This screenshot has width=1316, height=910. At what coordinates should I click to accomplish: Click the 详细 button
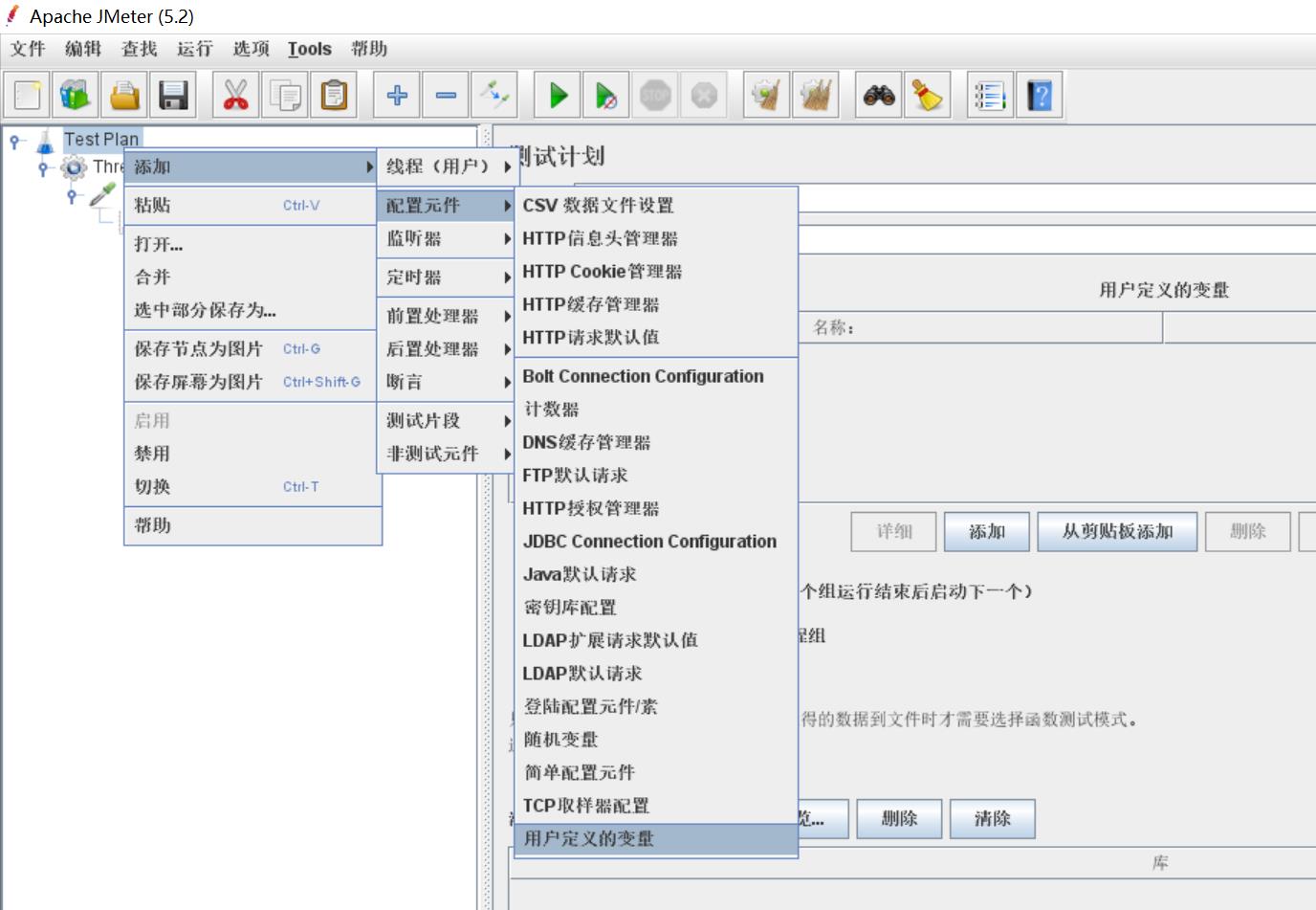tap(894, 532)
